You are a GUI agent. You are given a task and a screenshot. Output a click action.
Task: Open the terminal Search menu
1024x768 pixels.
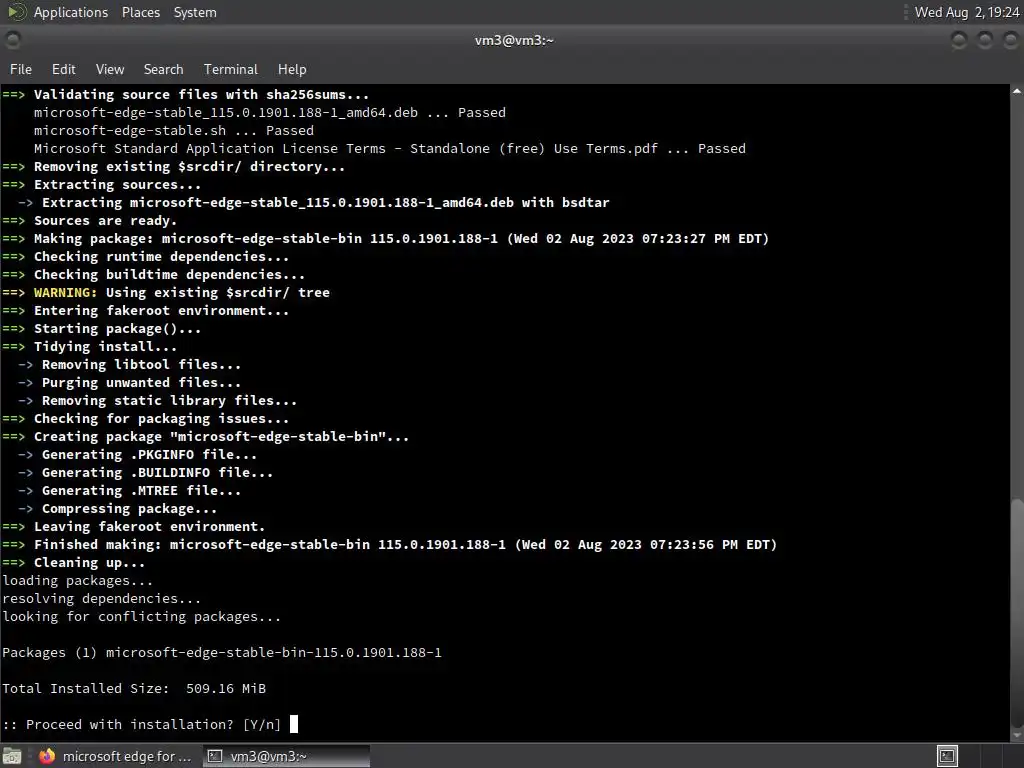[163, 69]
